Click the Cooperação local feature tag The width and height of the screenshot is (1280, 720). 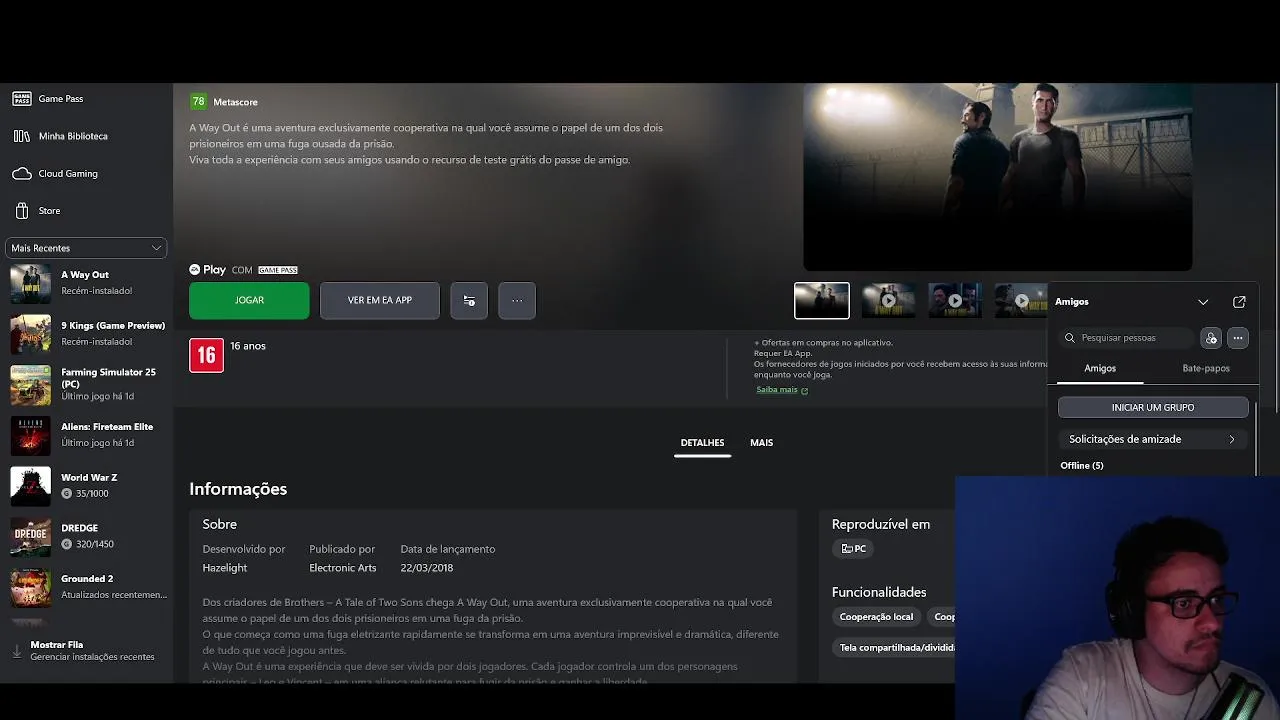pos(876,617)
